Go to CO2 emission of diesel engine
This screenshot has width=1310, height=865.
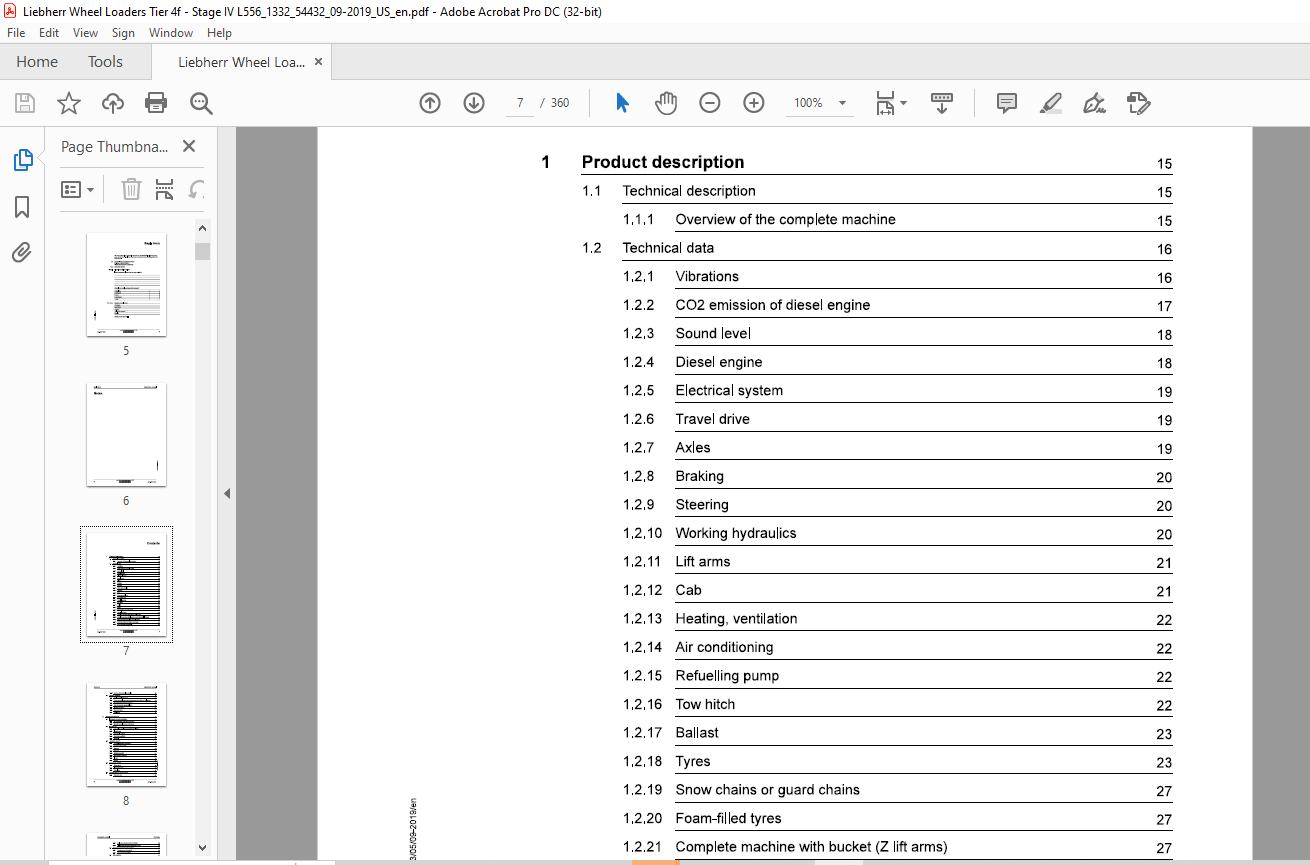pos(772,305)
